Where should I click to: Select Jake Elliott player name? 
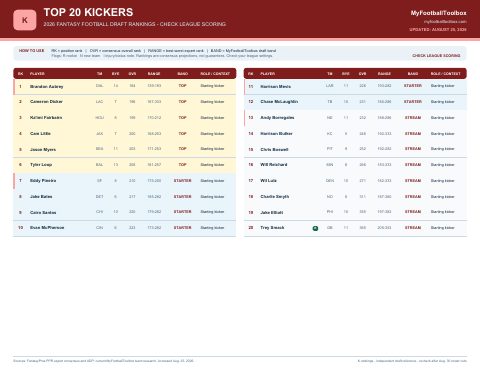pos(272,212)
